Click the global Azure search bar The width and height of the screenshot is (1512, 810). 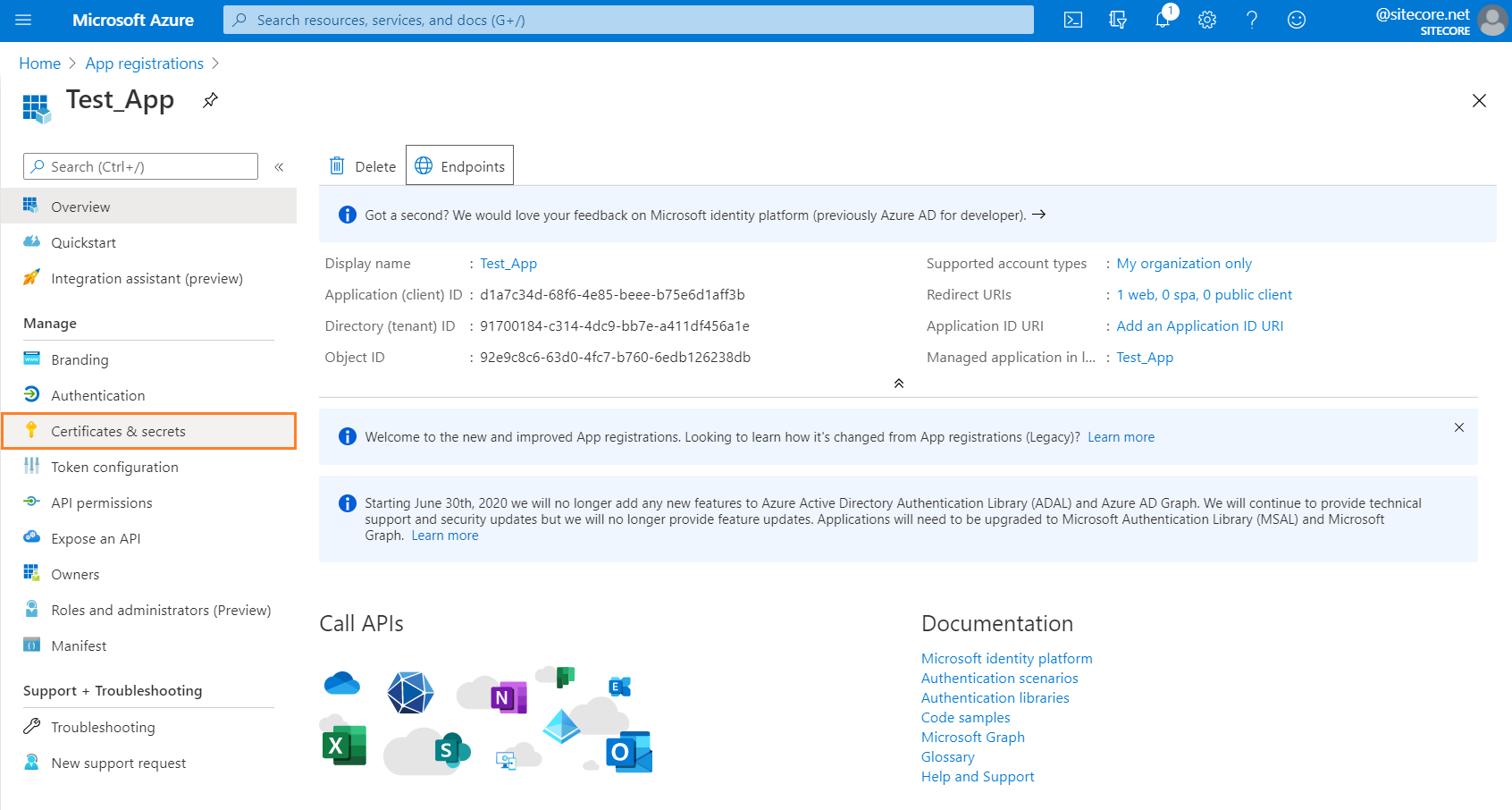pyautogui.click(x=628, y=20)
